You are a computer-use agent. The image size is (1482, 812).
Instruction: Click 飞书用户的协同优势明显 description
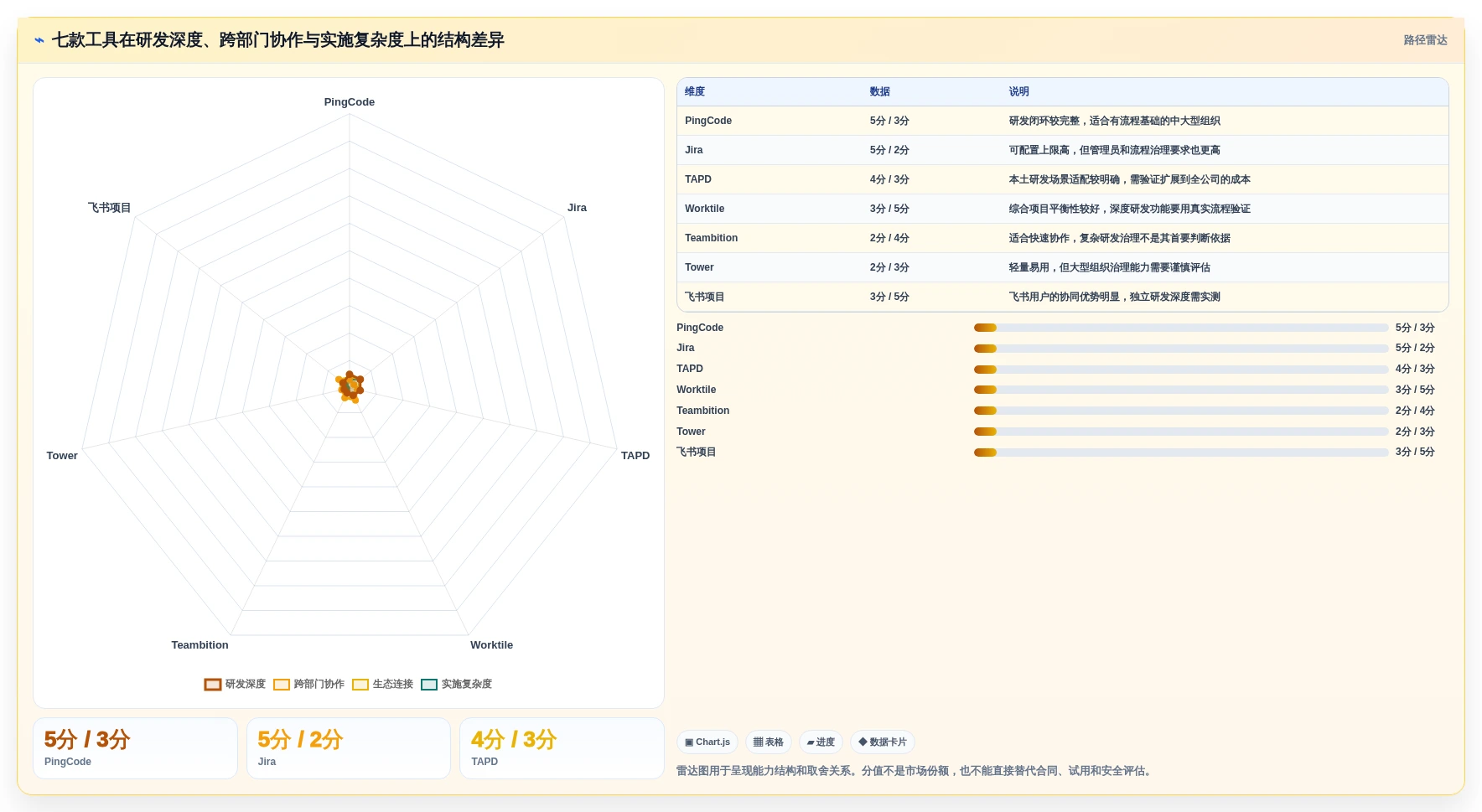(1114, 297)
